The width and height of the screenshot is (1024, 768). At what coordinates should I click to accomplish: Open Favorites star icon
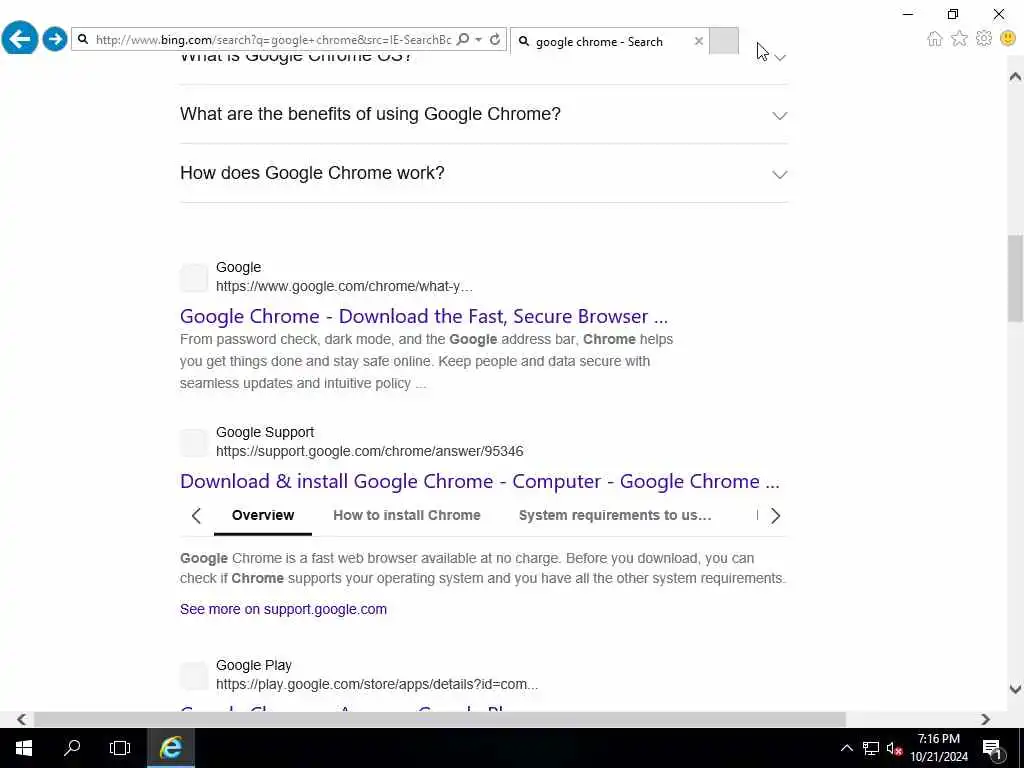click(x=959, y=39)
